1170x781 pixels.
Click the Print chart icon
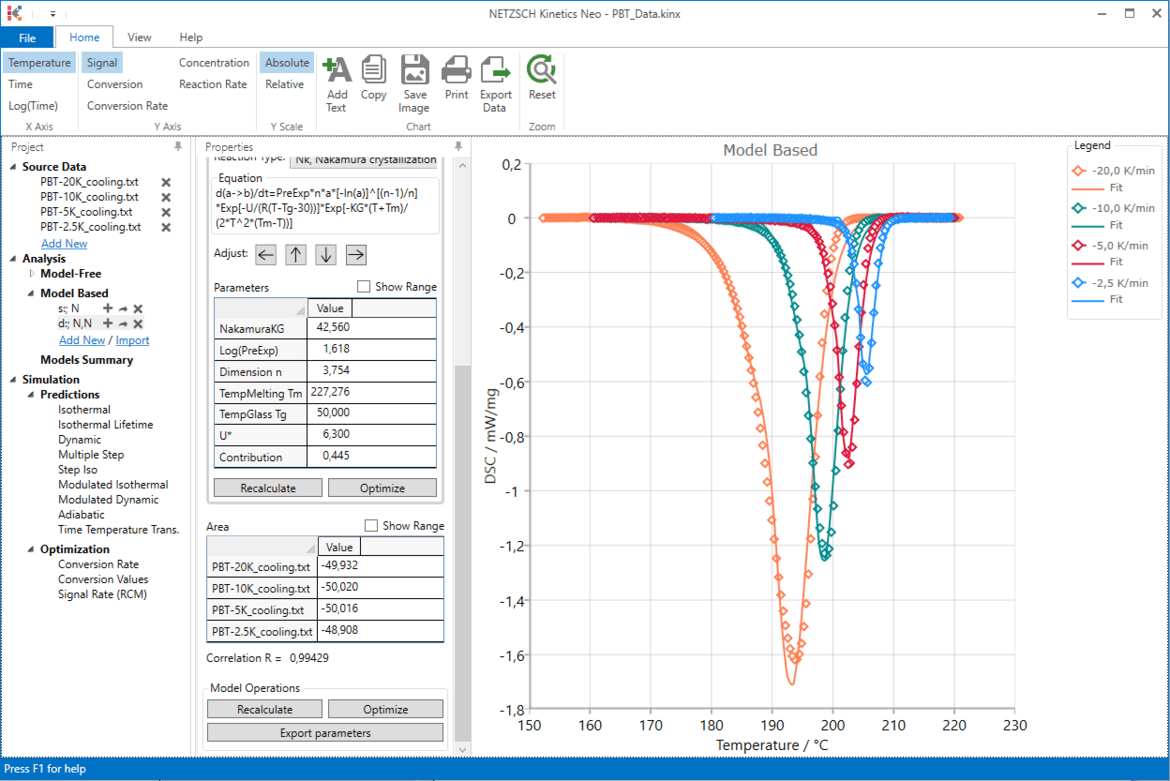click(456, 70)
